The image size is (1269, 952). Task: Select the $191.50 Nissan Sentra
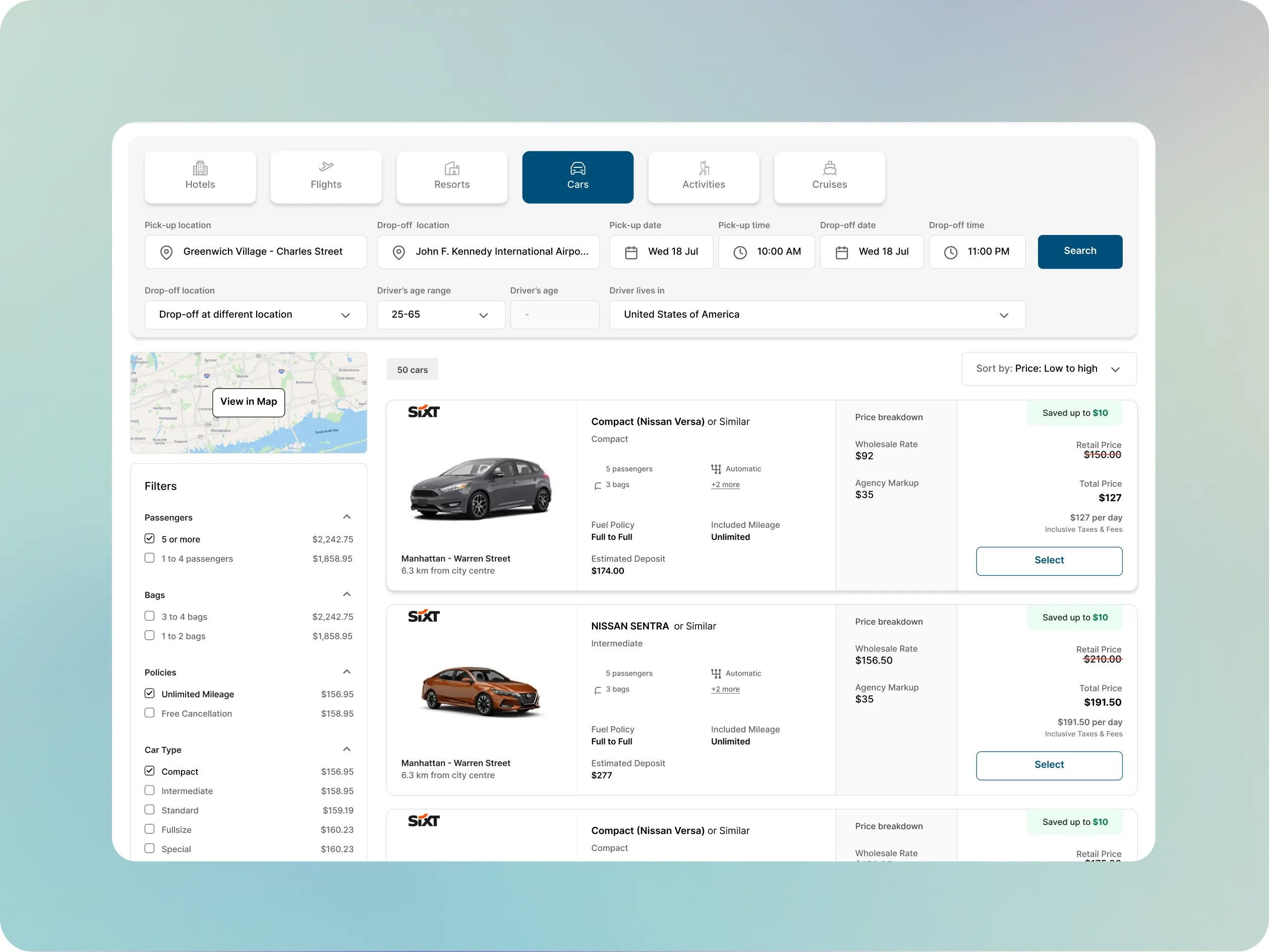click(1049, 765)
